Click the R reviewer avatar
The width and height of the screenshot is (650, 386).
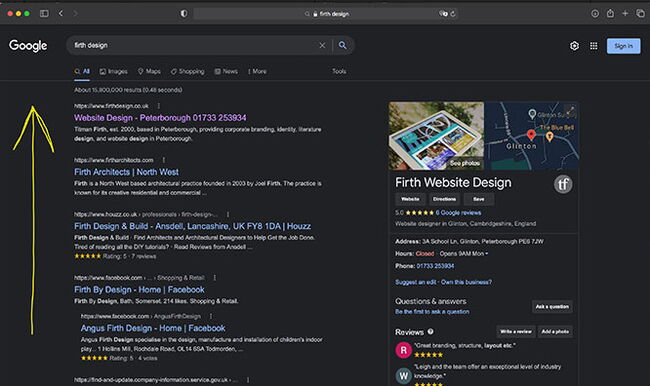pyautogui.click(x=403, y=350)
